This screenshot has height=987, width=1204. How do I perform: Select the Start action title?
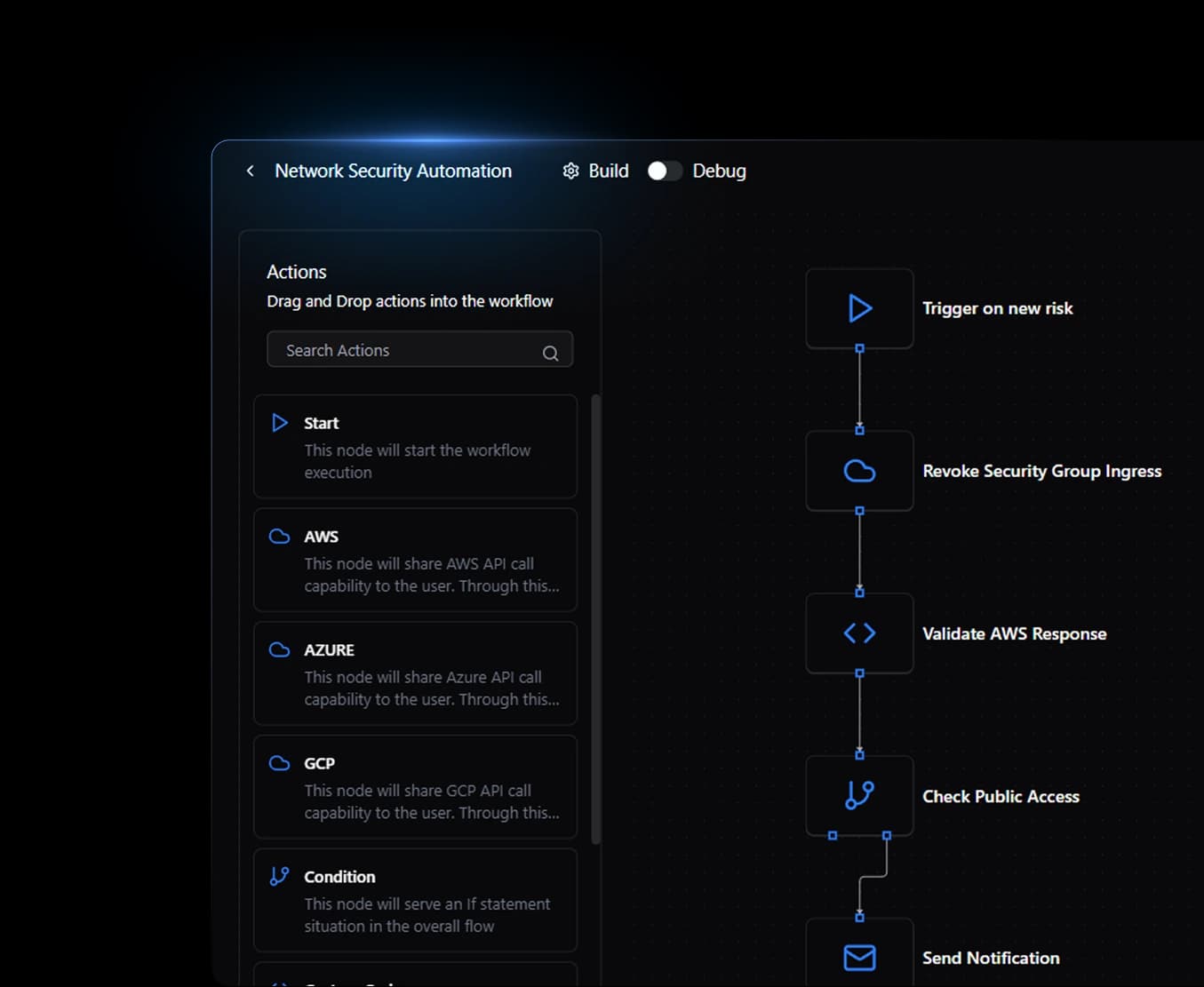(x=322, y=423)
